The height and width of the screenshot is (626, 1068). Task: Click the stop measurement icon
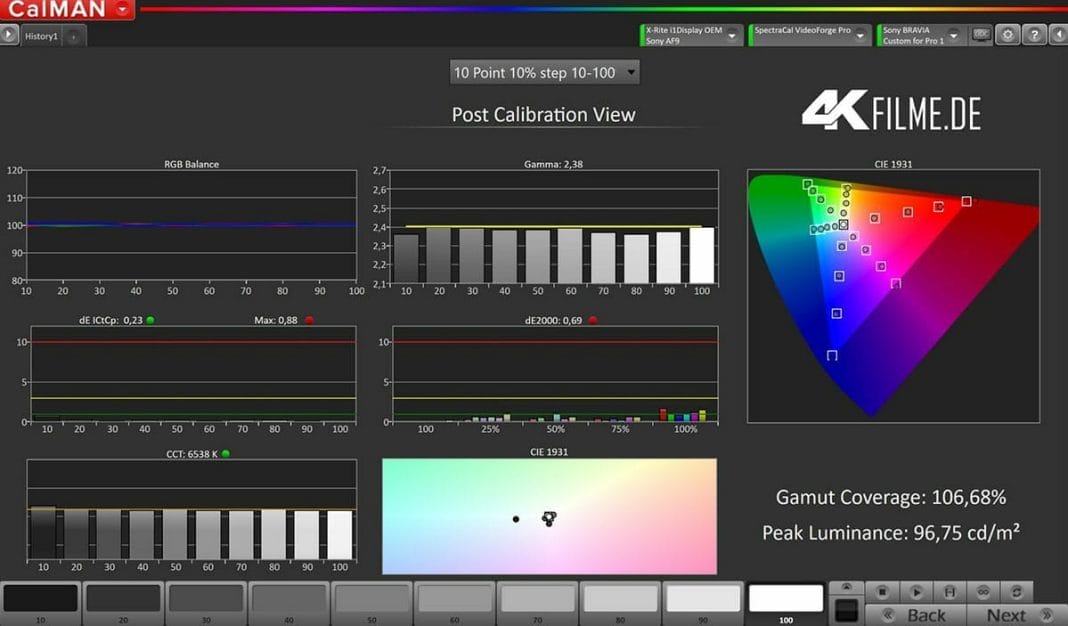pyautogui.click(x=882, y=592)
